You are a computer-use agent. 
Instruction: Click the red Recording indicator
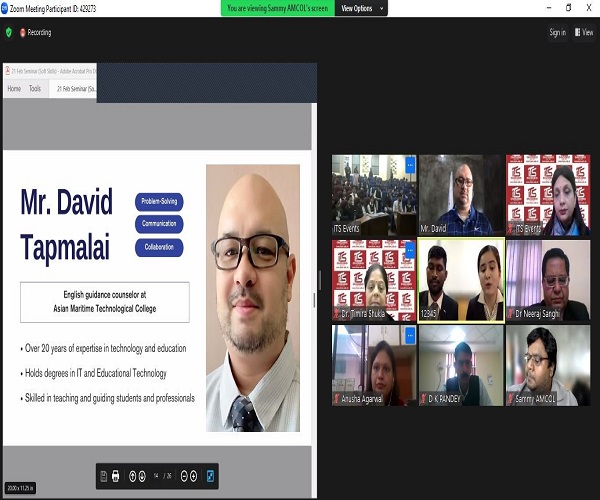35,33
